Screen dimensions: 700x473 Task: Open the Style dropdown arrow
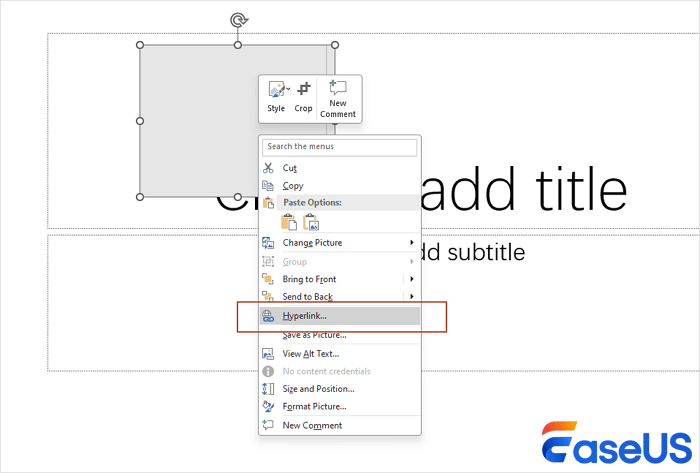tap(288, 89)
